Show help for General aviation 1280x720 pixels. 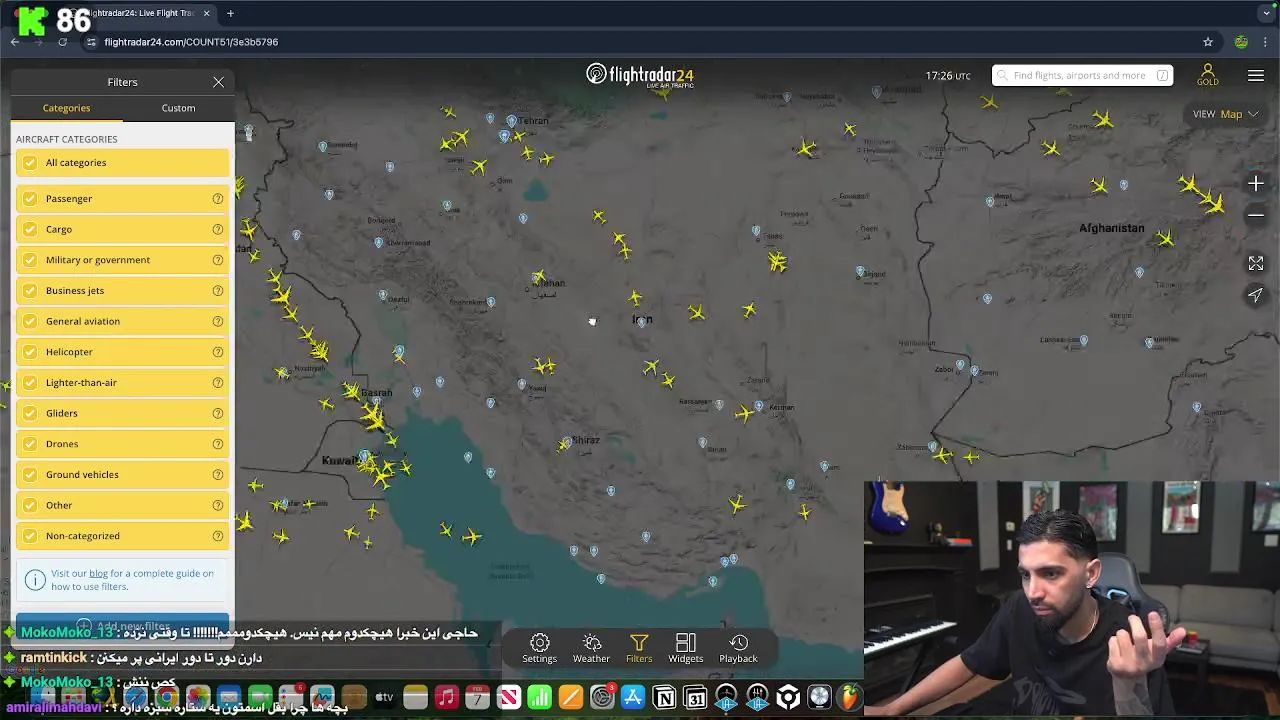217,321
